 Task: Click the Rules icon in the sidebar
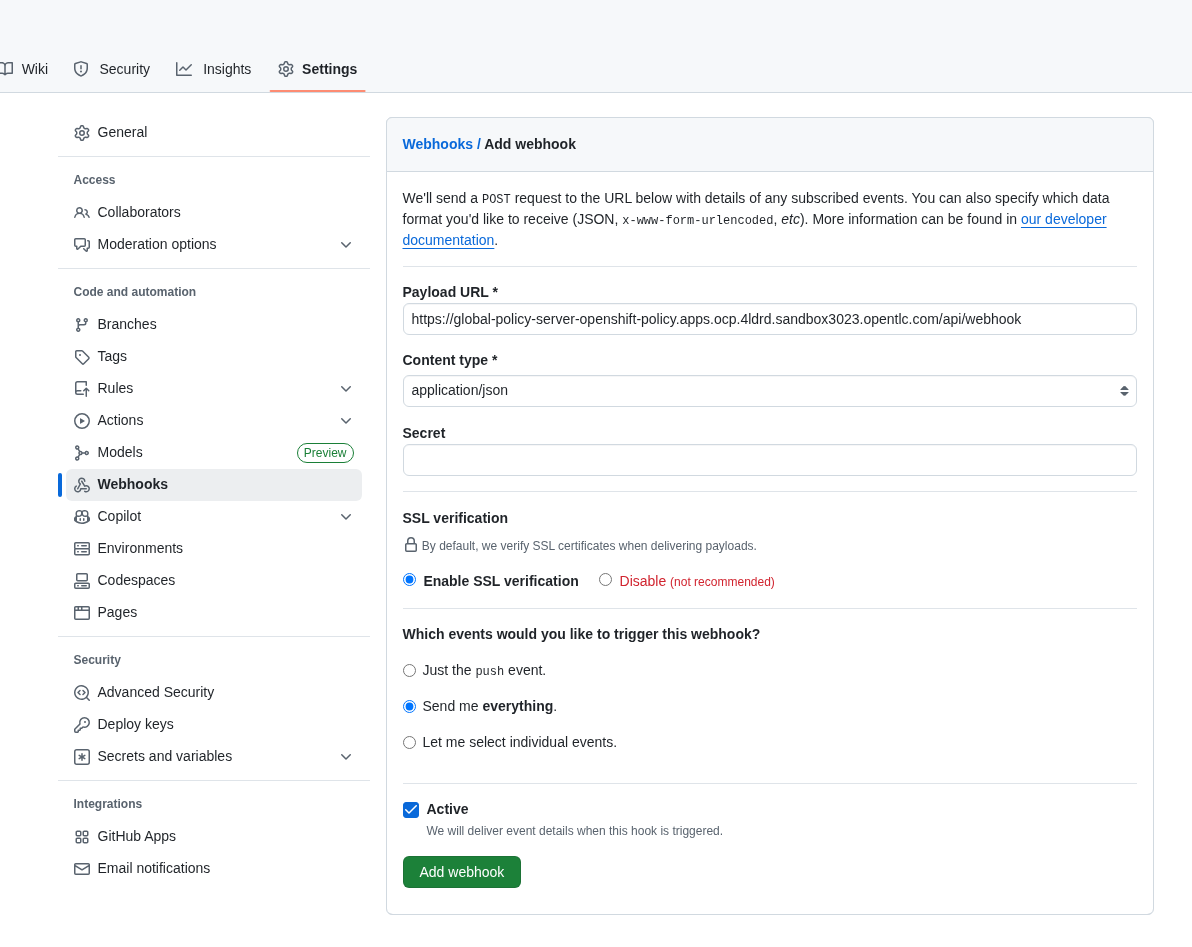click(x=81, y=388)
